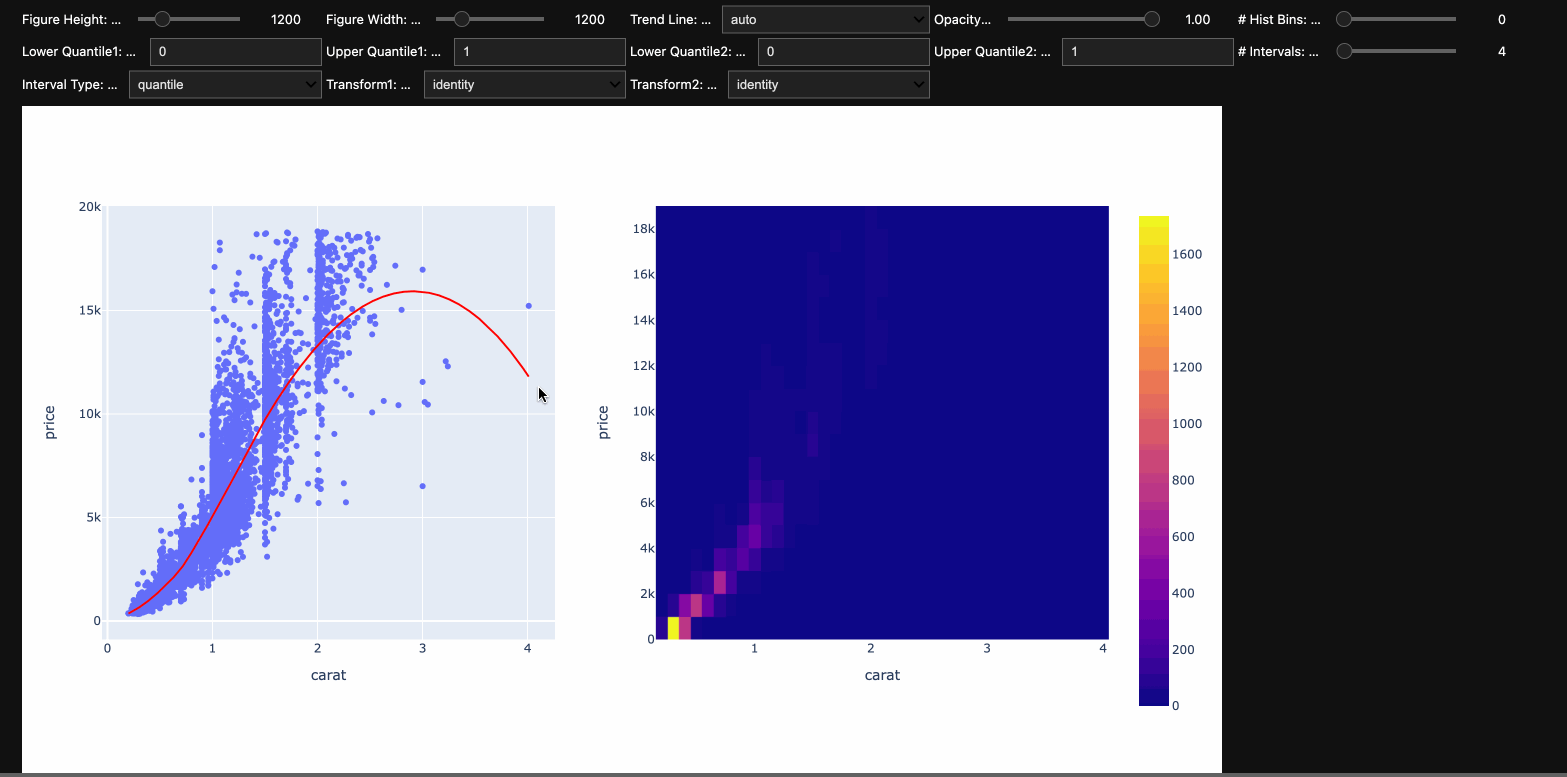Click the peak of the red trend line
Image resolution: width=1567 pixels, height=777 pixels.
[x=412, y=292]
